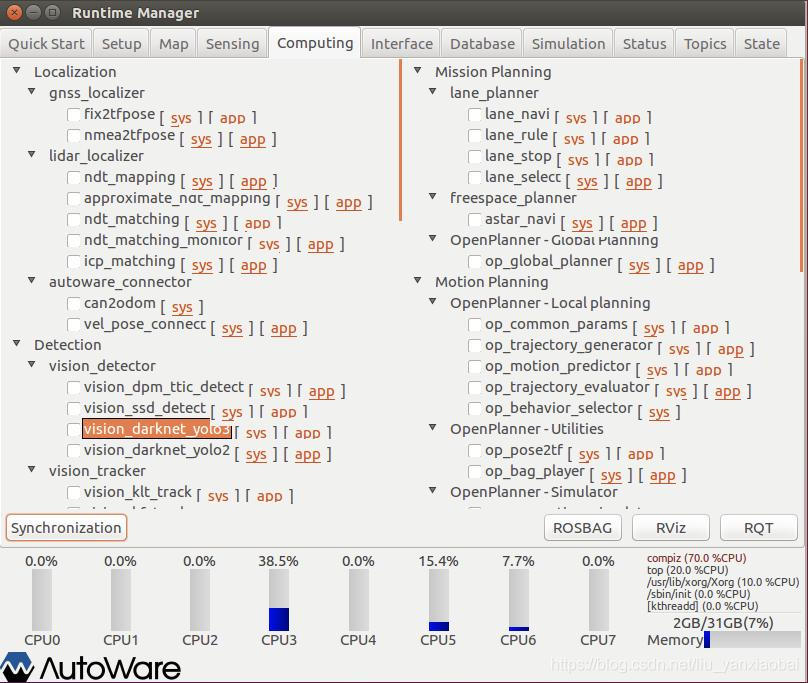Screen dimensions: 808x683
Task: Enable the ndt_matching checkbox
Action: click(x=73, y=219)
